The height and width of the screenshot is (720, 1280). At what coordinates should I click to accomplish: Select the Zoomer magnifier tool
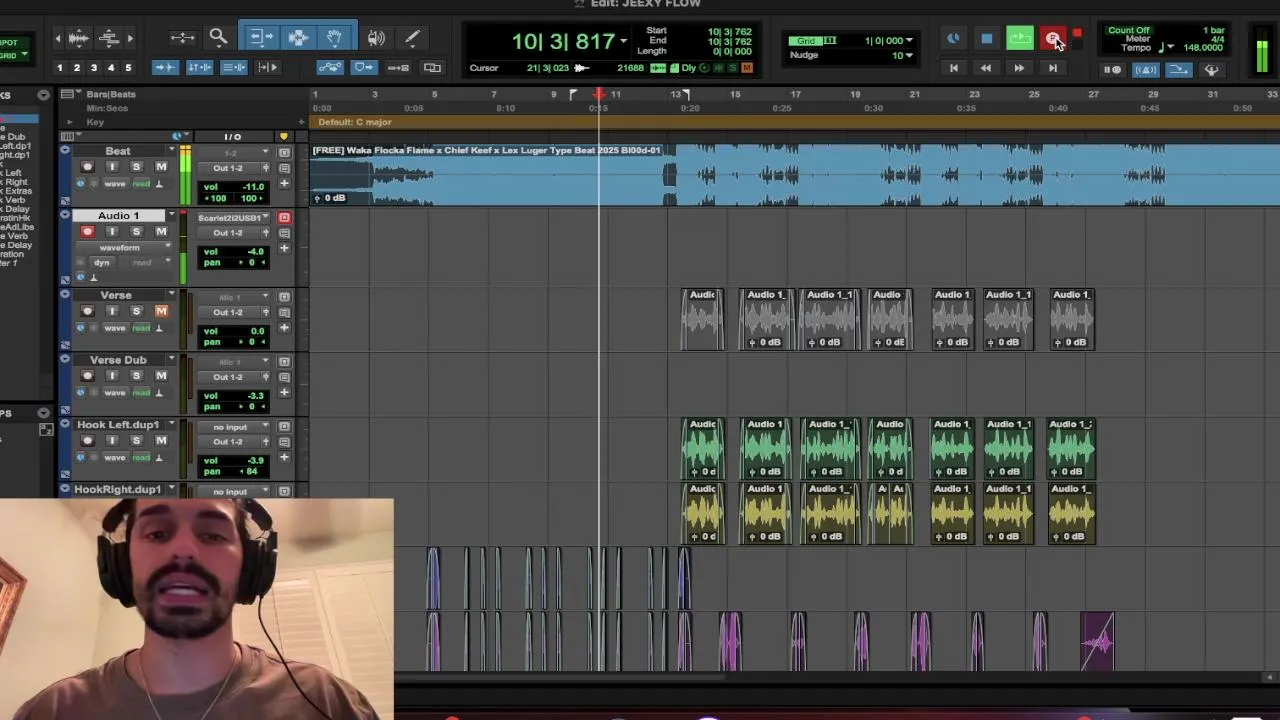point(218,38)
